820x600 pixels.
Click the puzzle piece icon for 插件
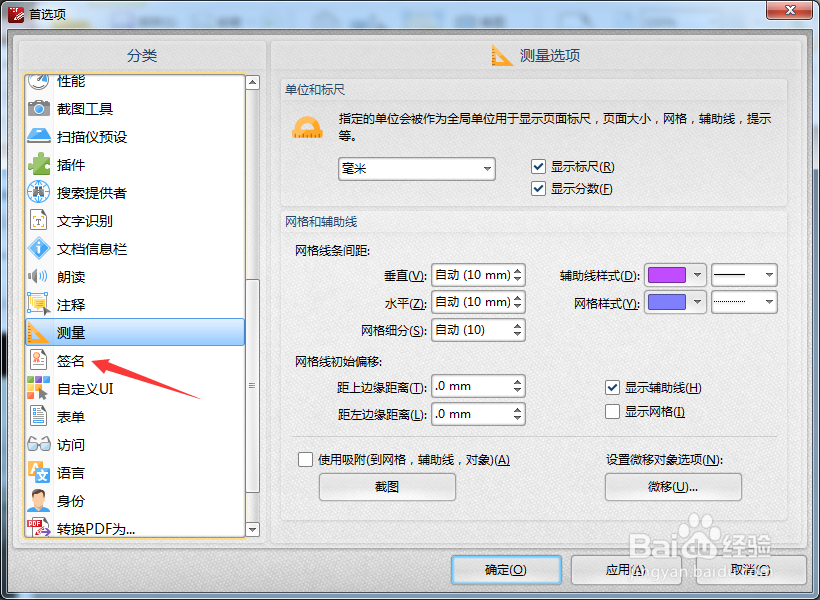click(39, 164)
